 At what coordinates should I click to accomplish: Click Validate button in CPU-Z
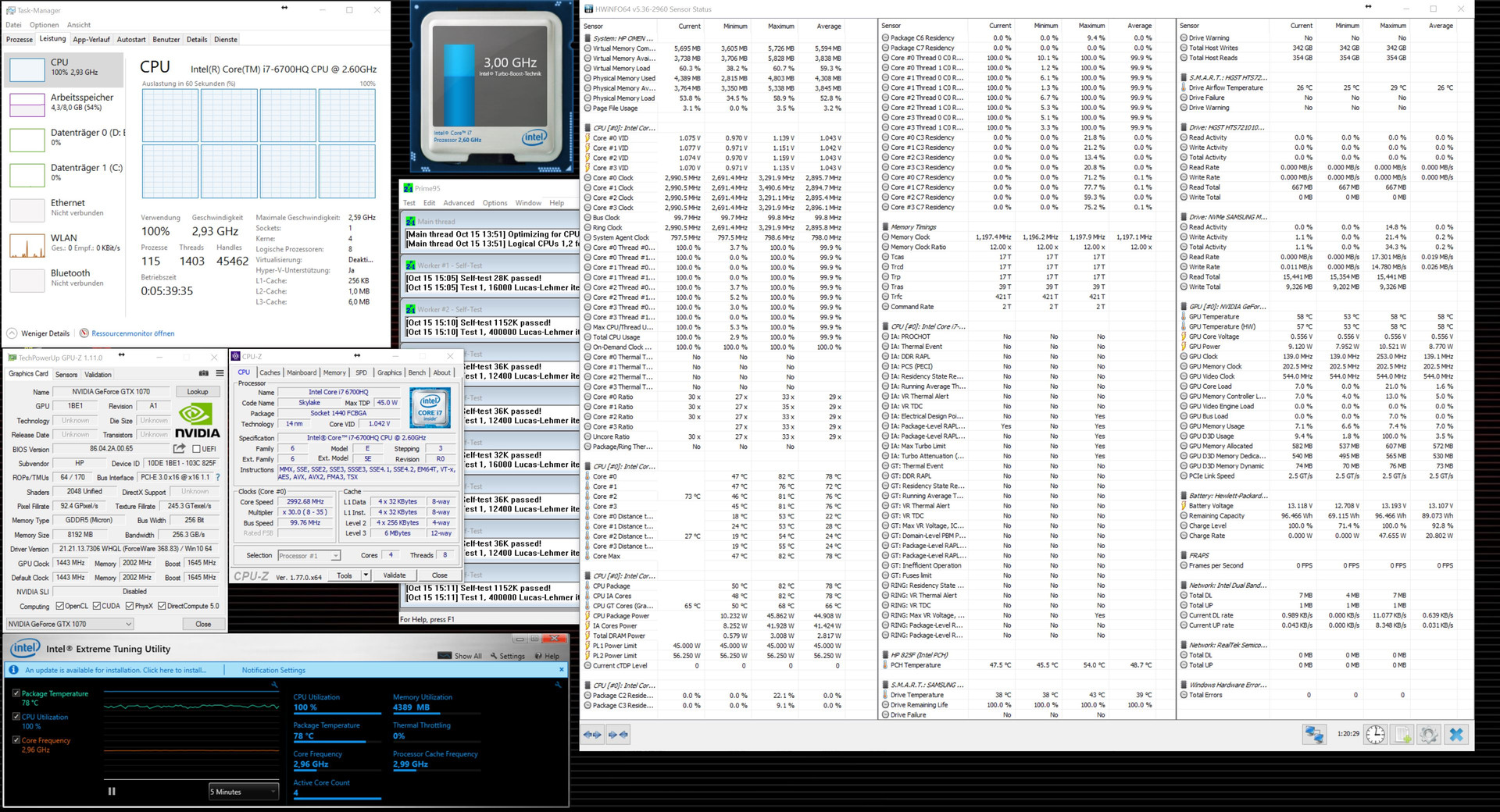coord(395,575)
